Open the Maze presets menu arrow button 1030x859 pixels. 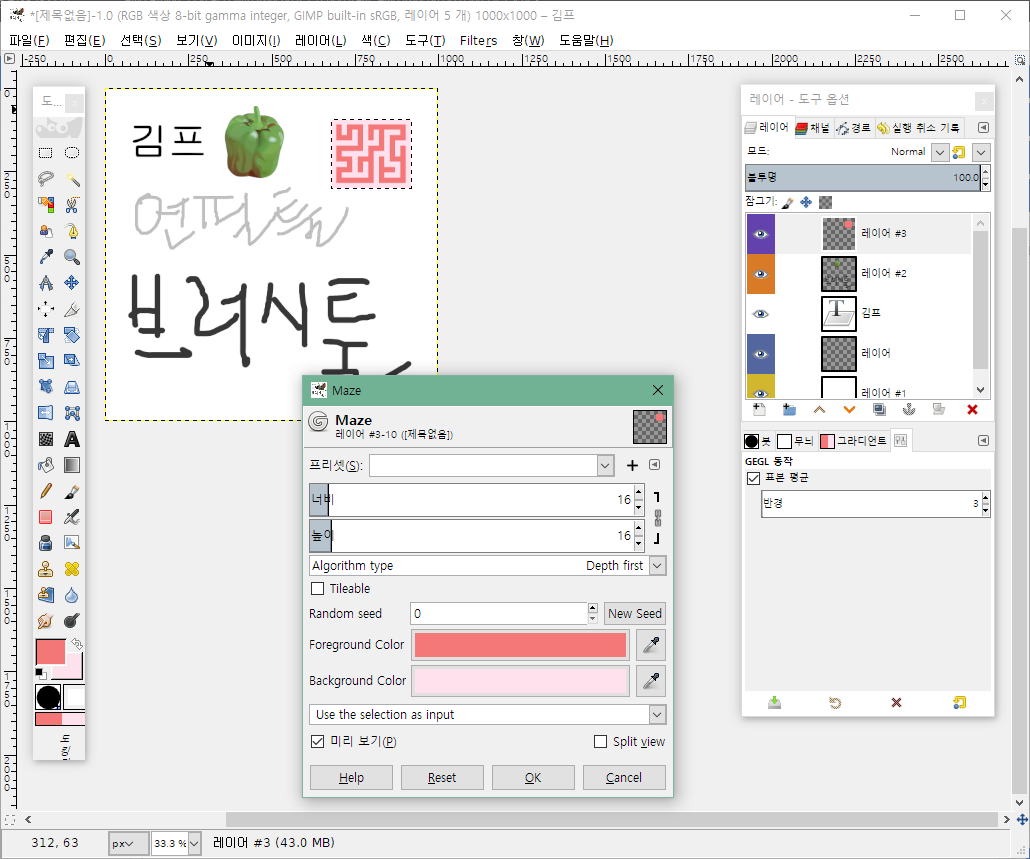tap(654, 465)
